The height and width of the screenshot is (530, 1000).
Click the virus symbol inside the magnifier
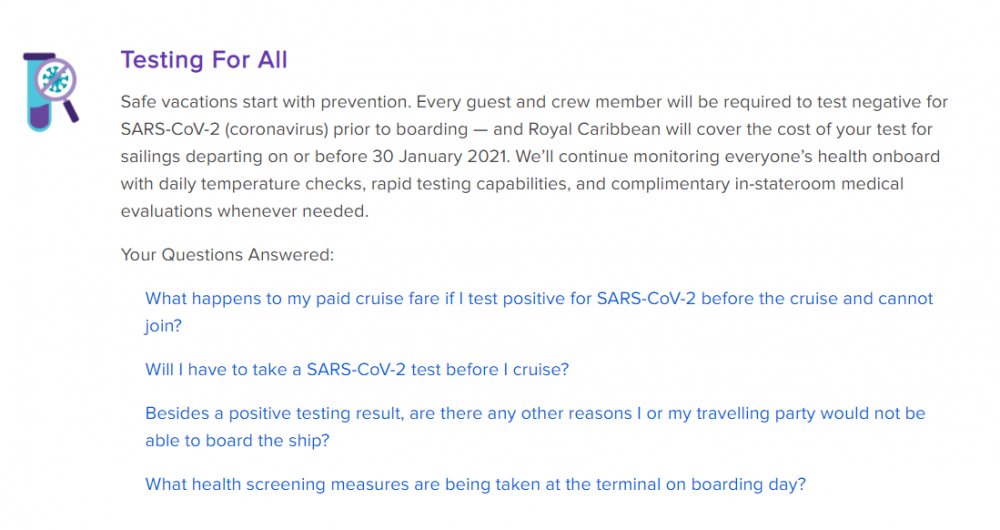55,80
